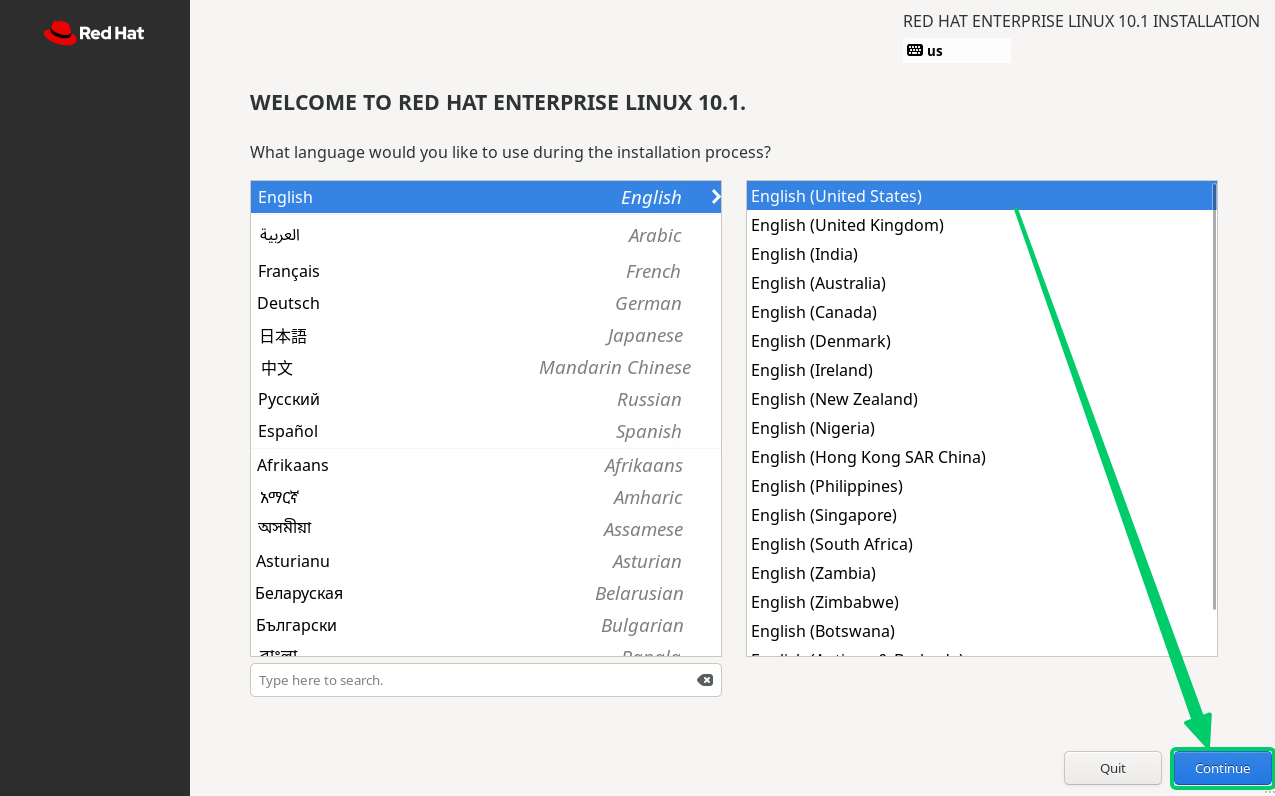Screen dimensions: 1275x796
Task: Select the Mandarin Chinese row
Action: pyautogui.click(x=486, y=367)
